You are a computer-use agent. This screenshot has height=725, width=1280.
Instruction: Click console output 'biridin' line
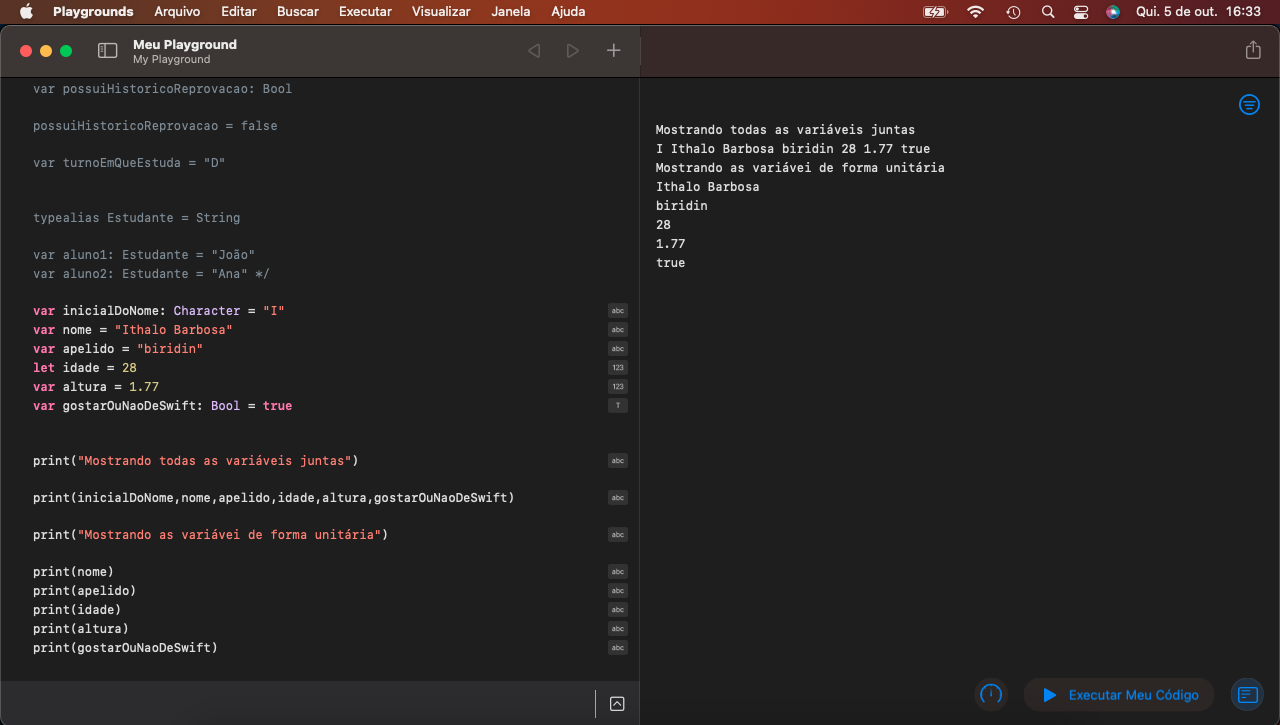point(682,206)
